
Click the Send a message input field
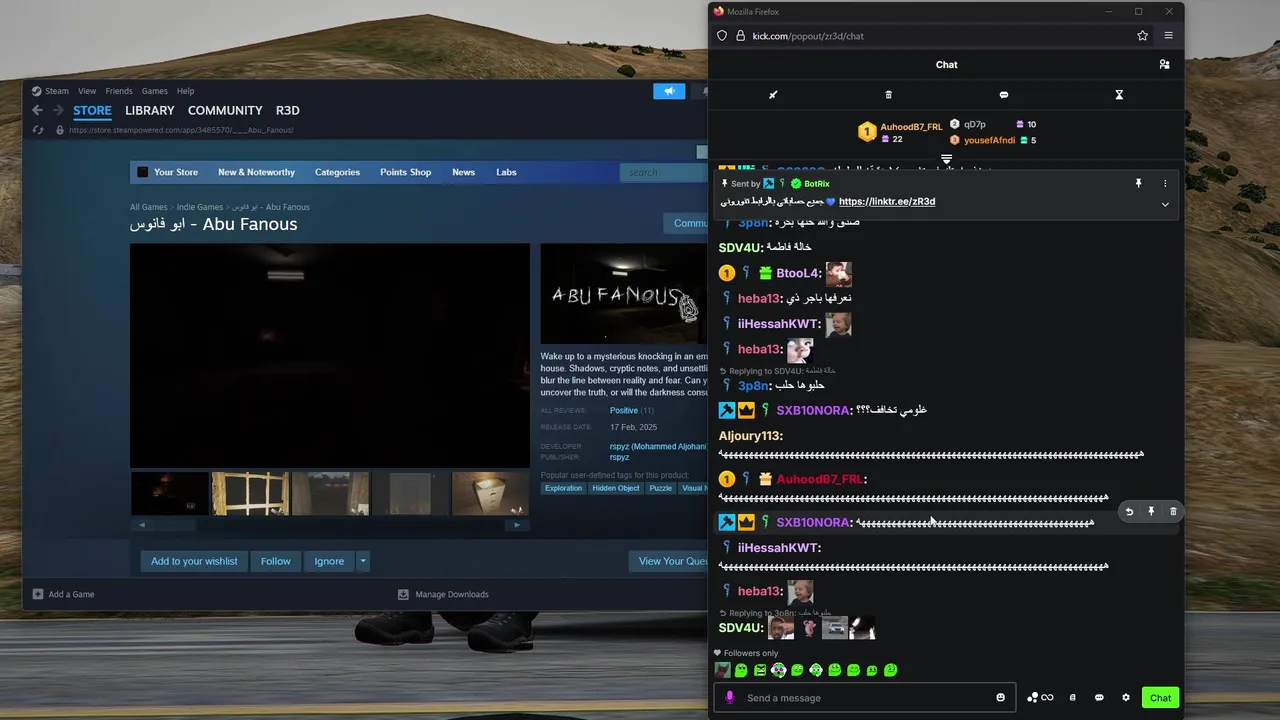point(867,698)
